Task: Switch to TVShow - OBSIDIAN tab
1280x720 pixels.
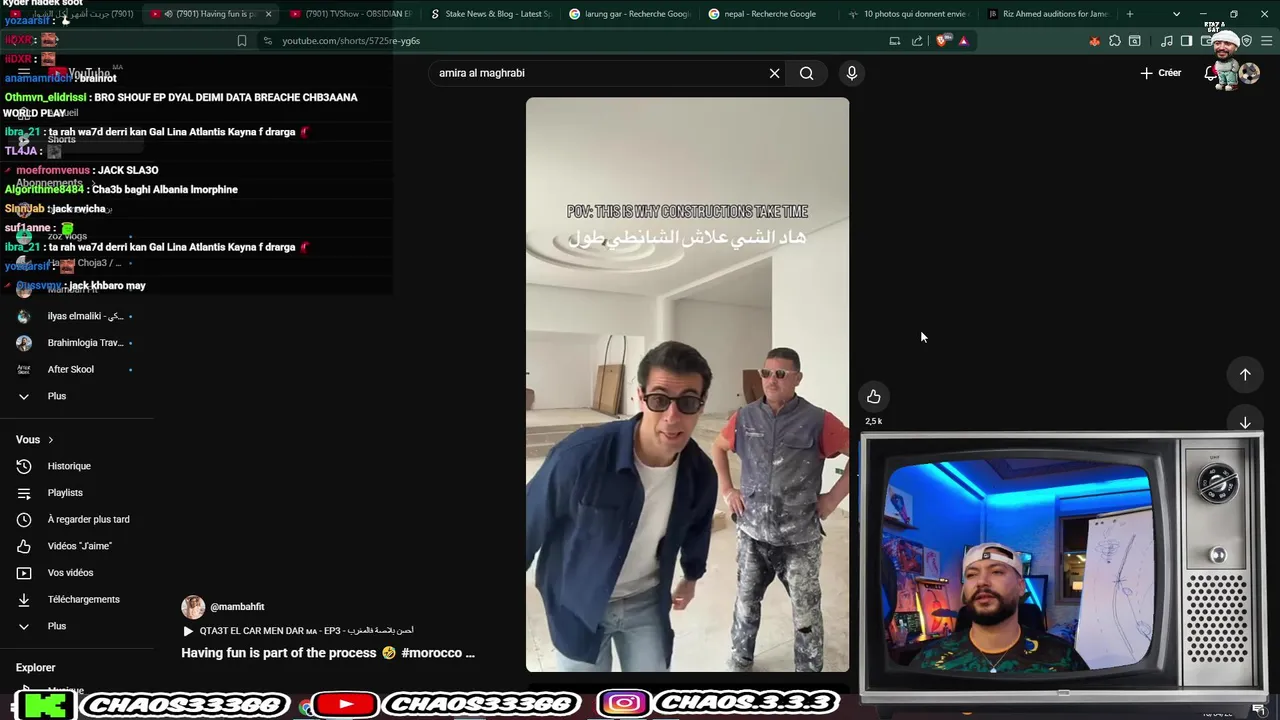Action: click(x=350, y=14)
